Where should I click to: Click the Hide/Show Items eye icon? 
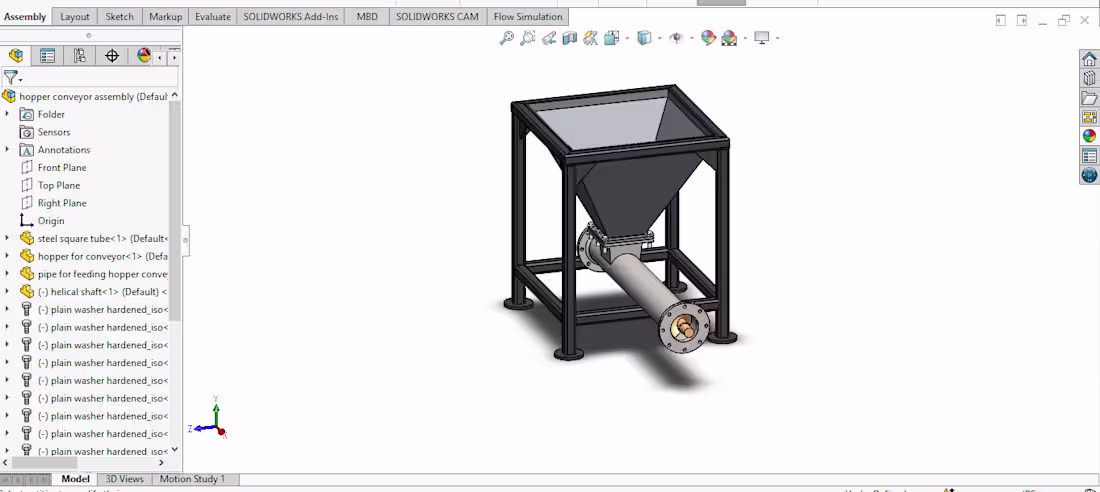[x=676, y=38]
